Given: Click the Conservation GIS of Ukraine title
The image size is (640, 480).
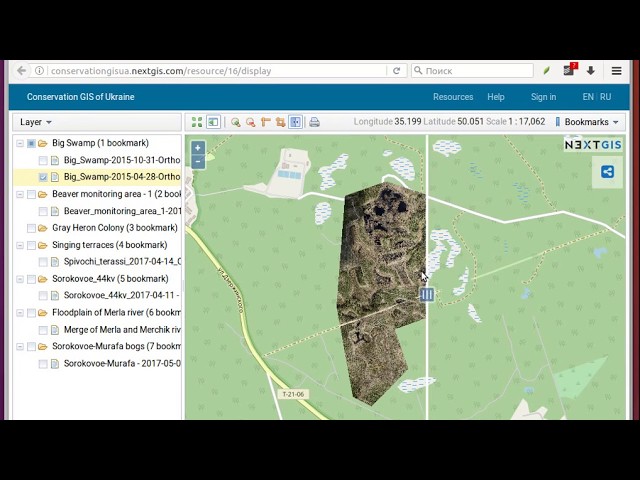Looking at the screenshot, I should (x=80, y=97).
